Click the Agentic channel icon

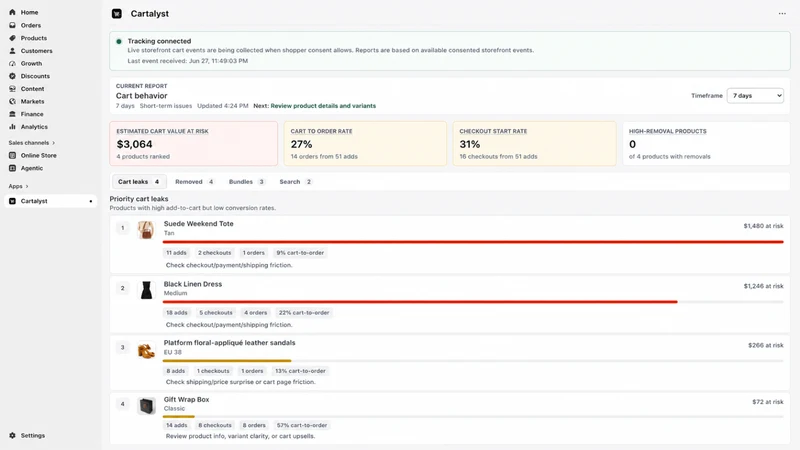tap(12, 168)
